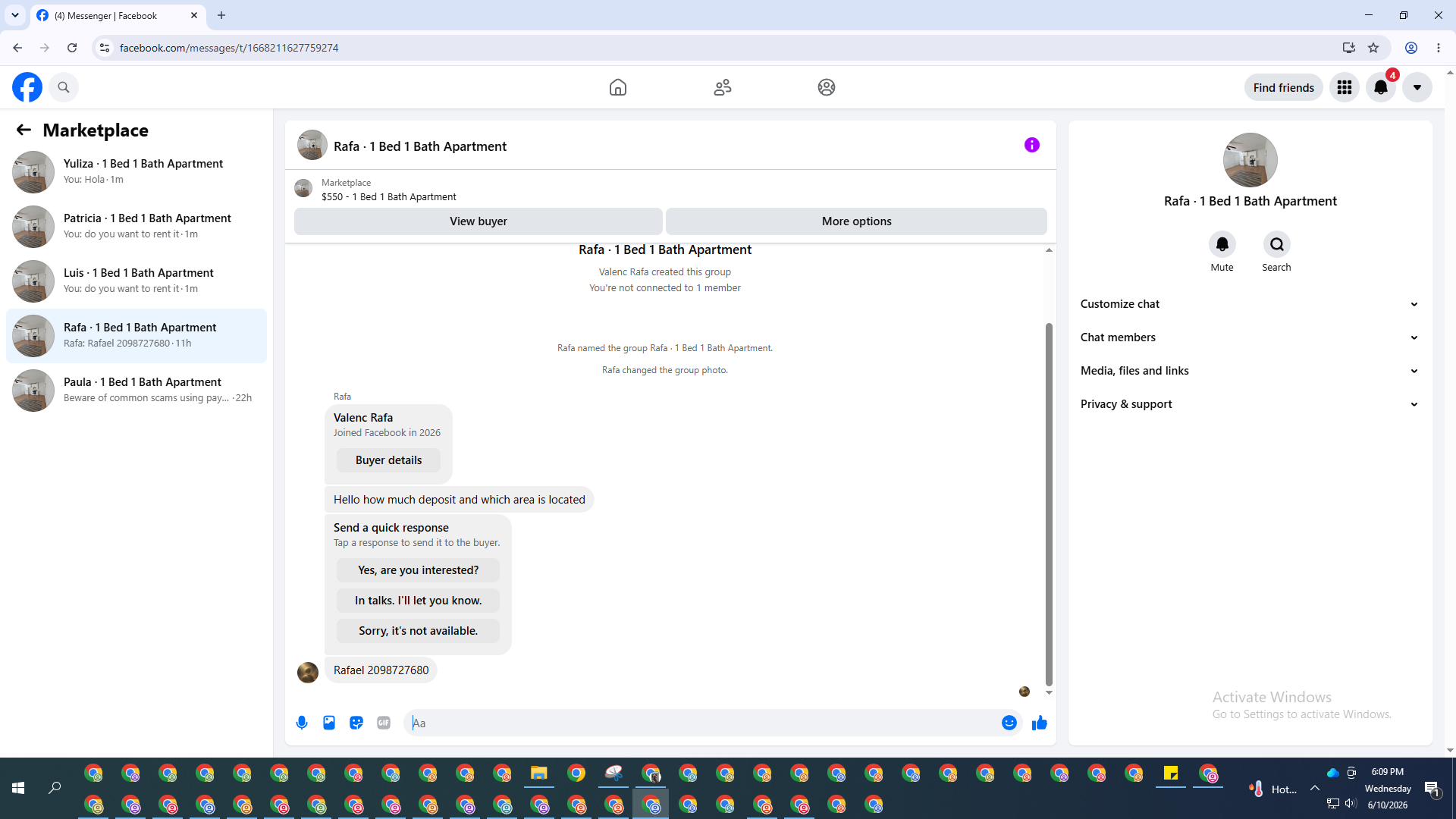
Task: Open Windows taskbar search
Action: (55, 788)
